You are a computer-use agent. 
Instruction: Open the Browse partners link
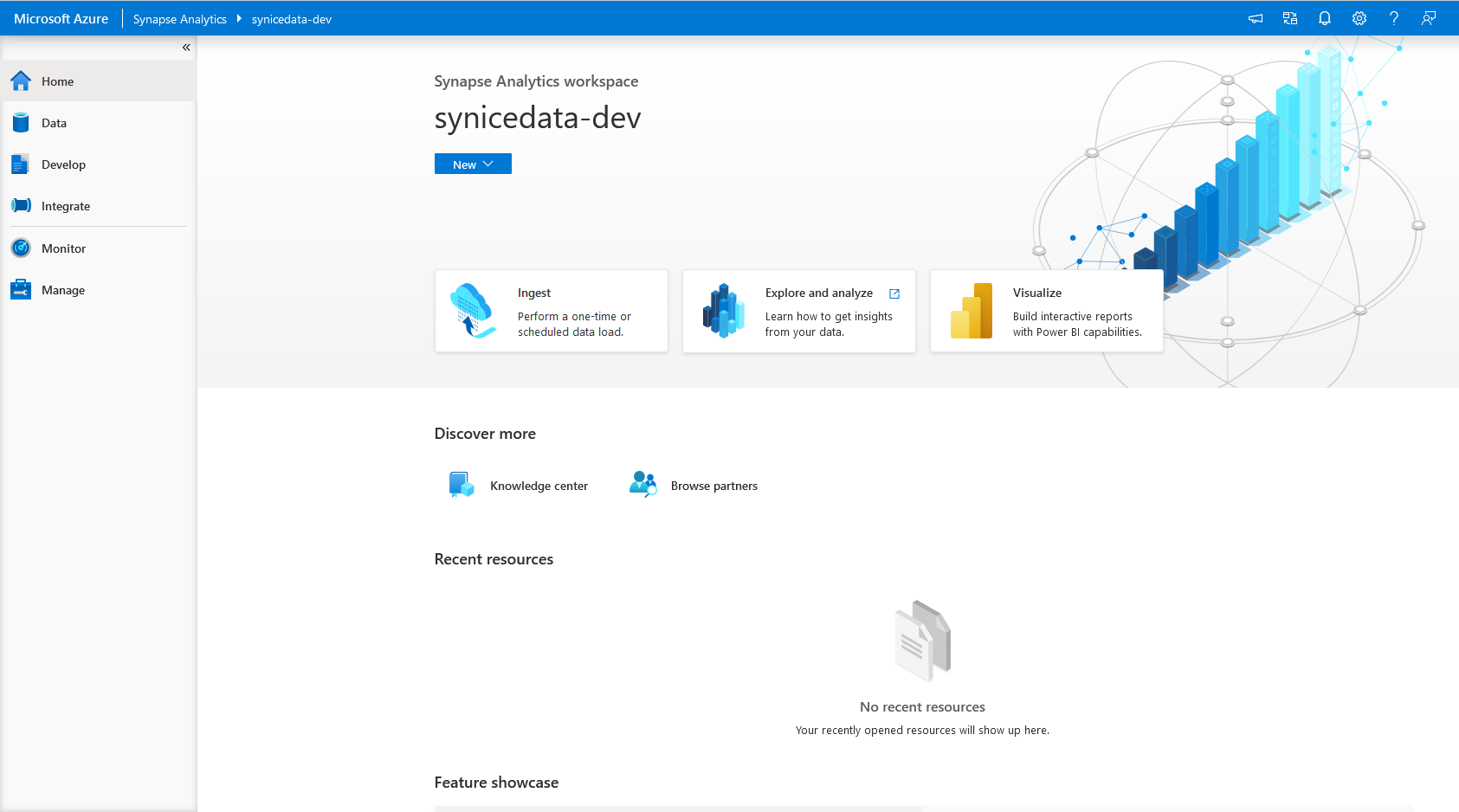714,486
